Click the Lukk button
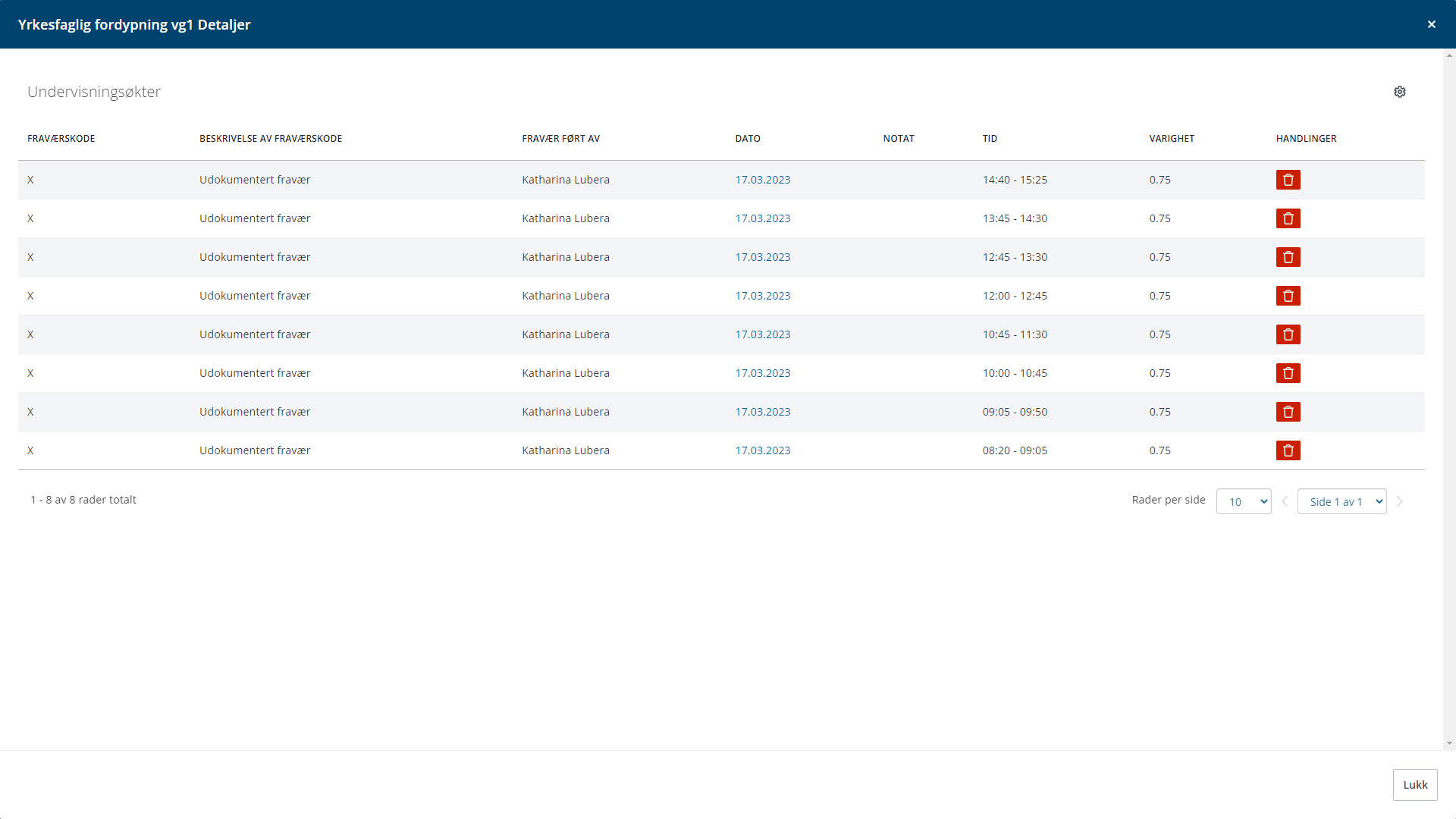This screenshot has width=1456, height=819. 1414,785
